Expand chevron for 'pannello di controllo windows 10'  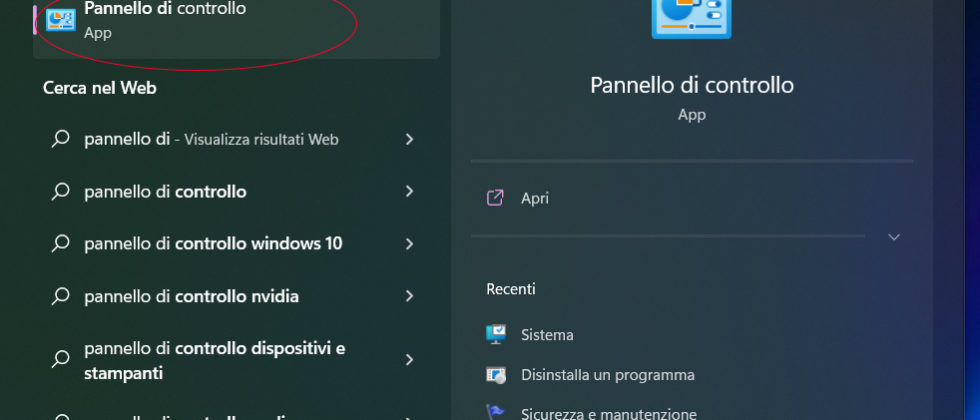(x=409, y=244)
